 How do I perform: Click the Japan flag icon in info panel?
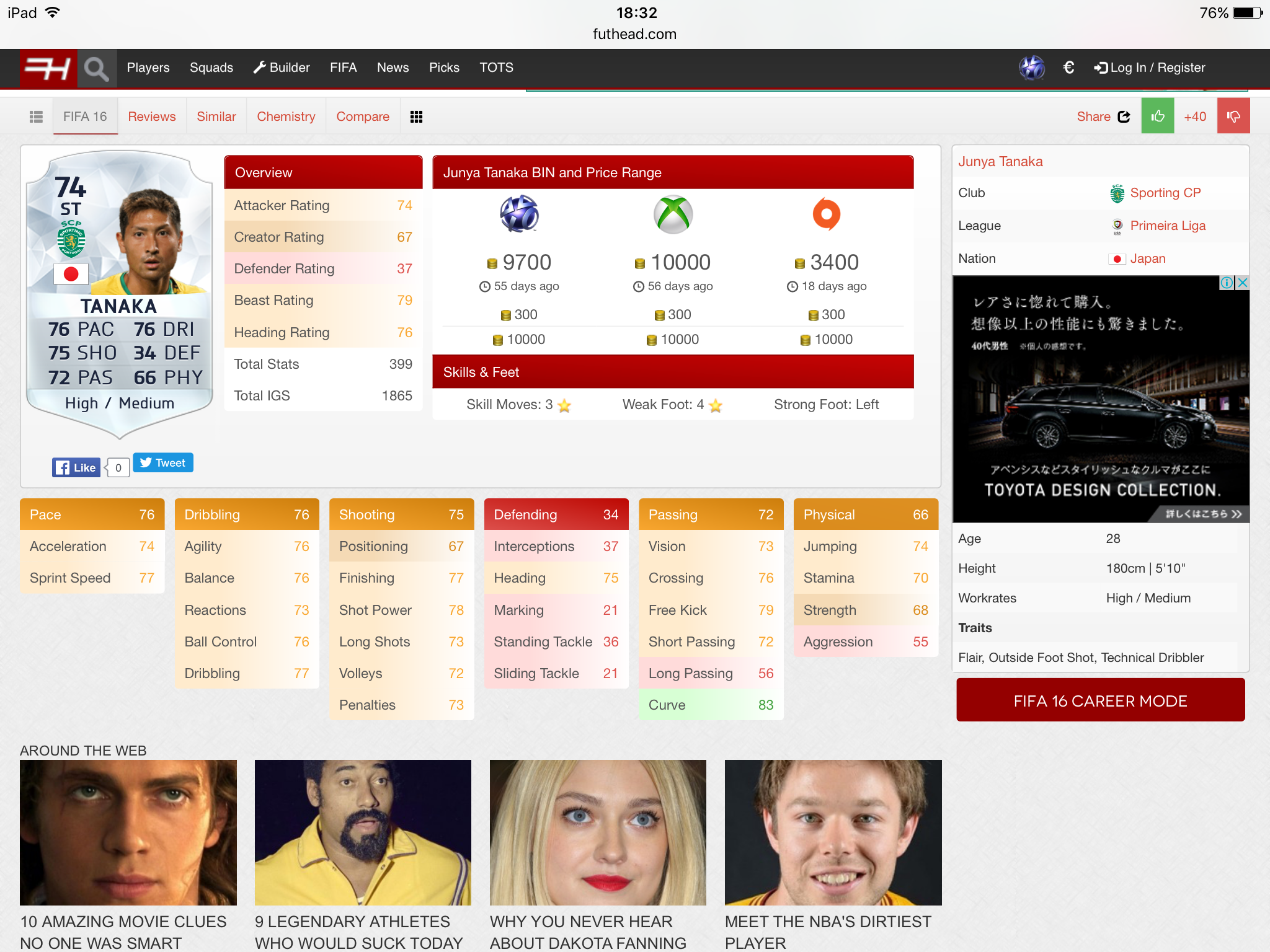(x=1117, y=259)
